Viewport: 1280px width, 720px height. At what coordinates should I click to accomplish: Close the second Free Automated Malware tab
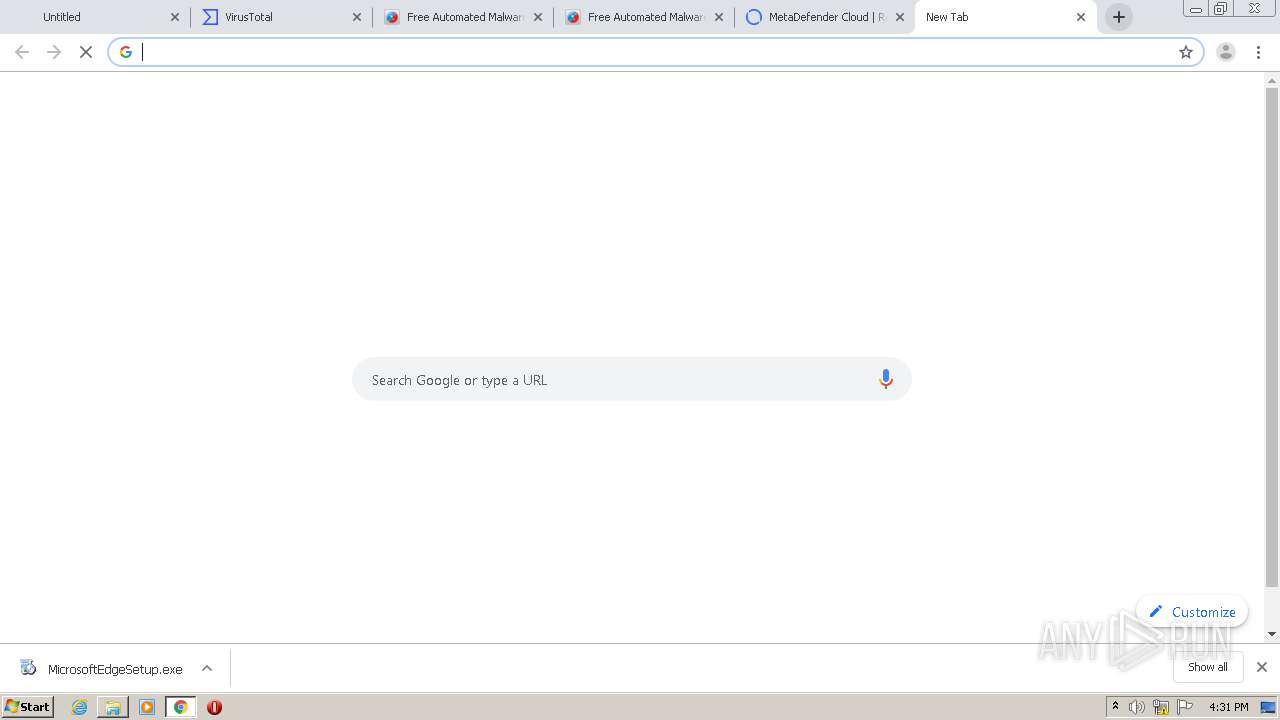[719, 17]
